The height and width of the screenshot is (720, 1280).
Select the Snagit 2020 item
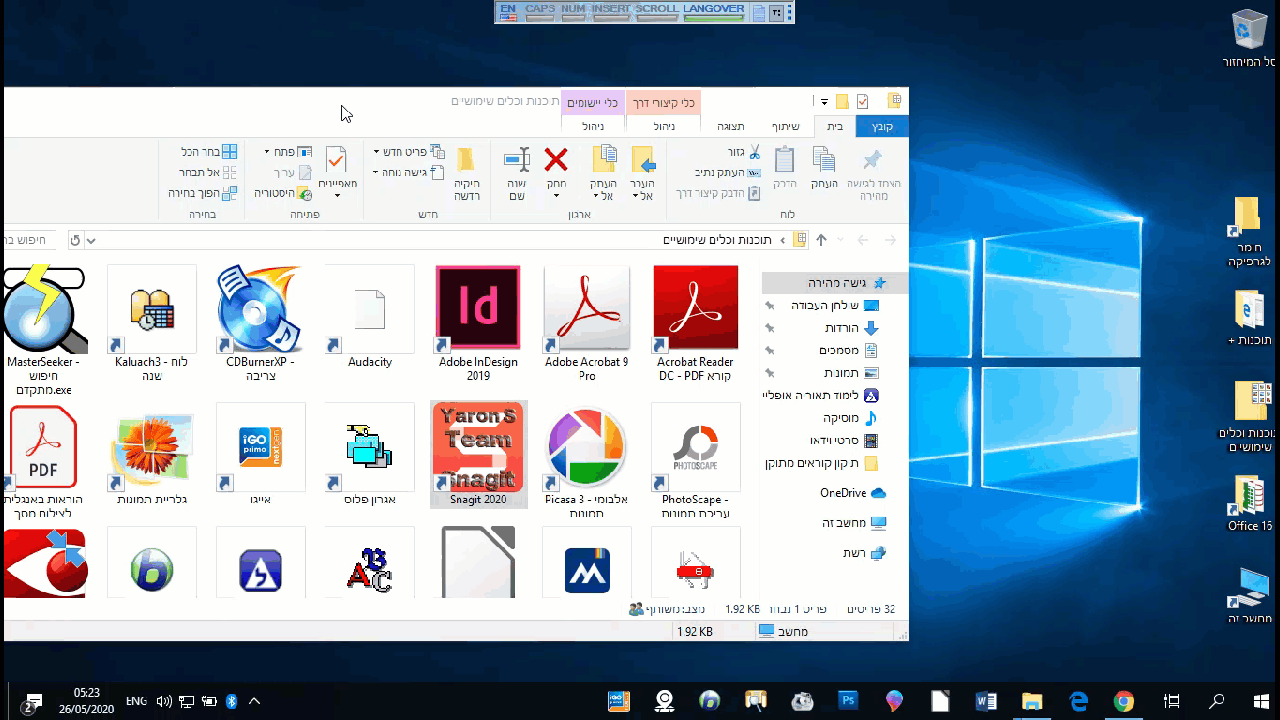pyautogui.click(x=478, y=455)
